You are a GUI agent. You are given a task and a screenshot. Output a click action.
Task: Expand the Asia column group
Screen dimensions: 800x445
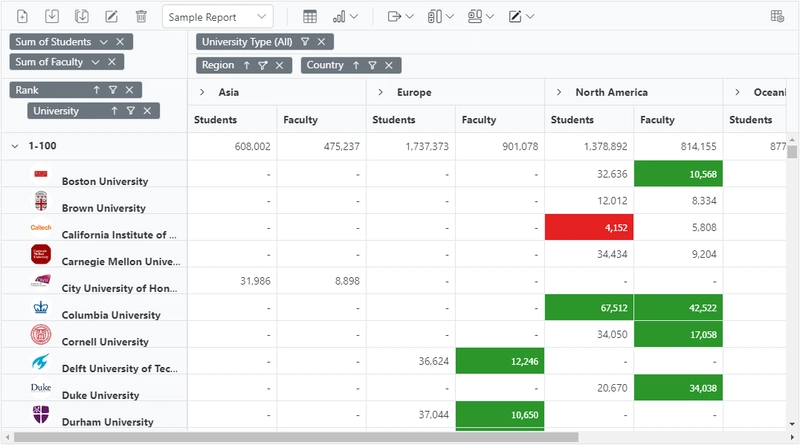tap(202, 92)
